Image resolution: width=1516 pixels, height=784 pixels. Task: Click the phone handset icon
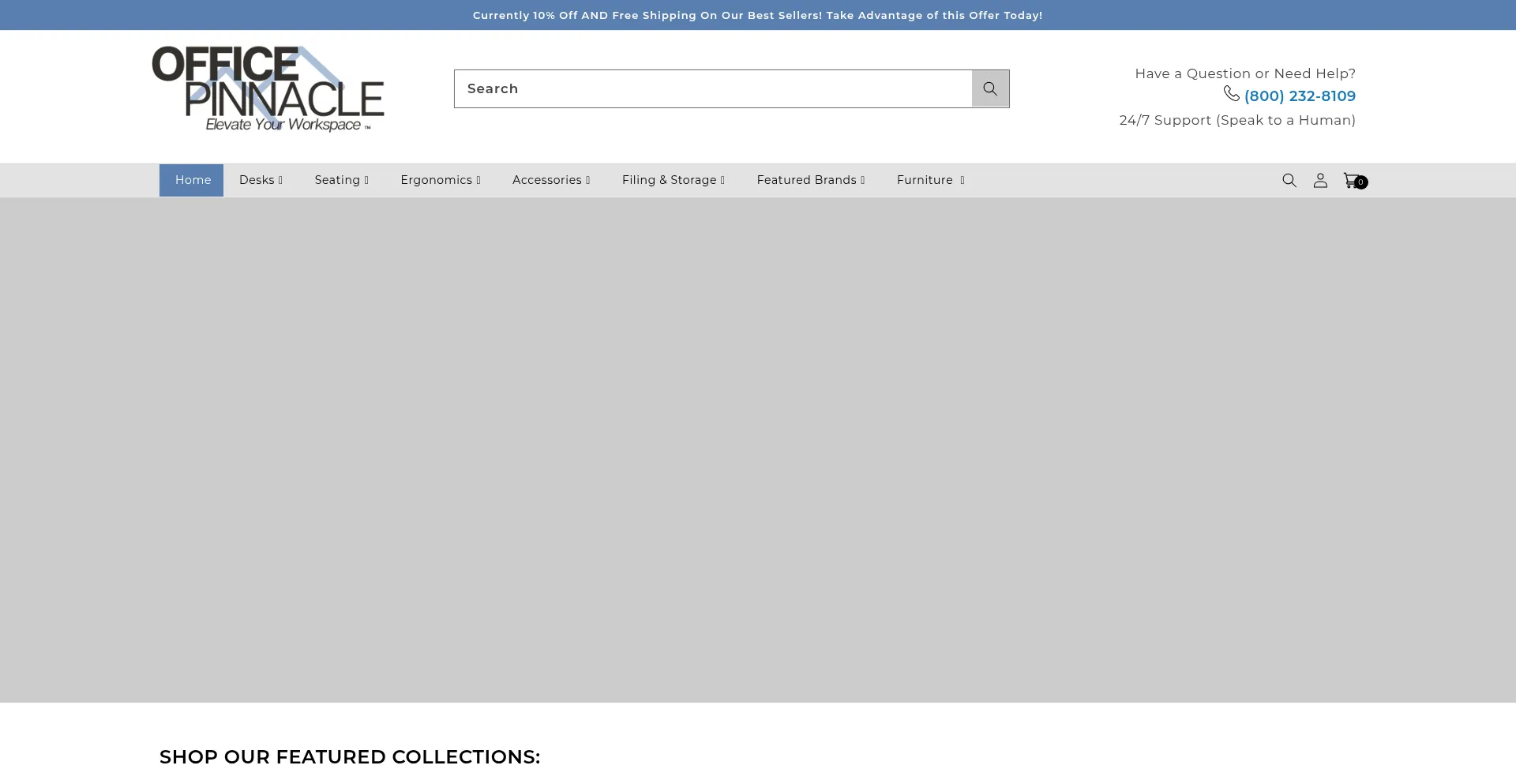tap(1232, 94)
